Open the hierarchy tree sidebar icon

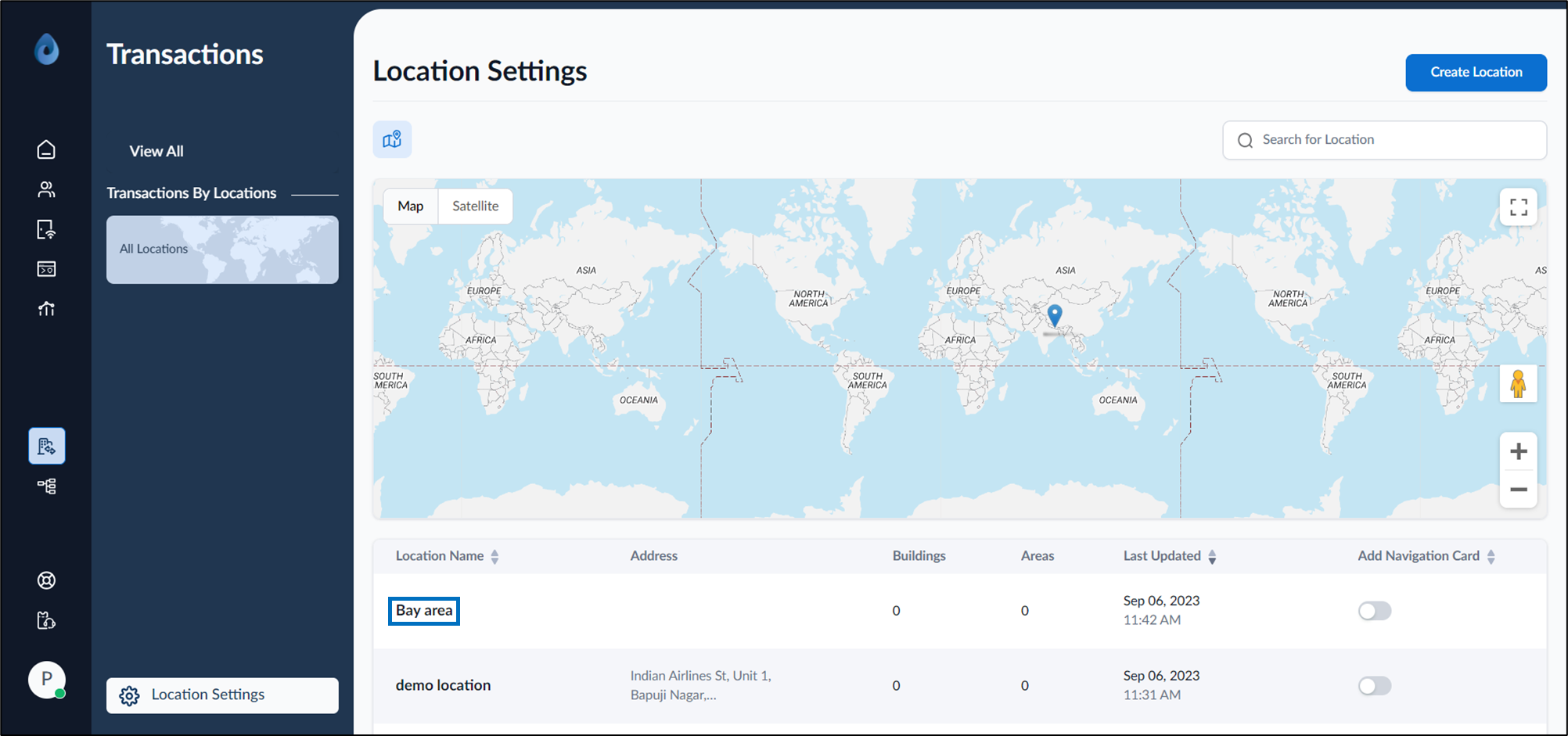46,486
